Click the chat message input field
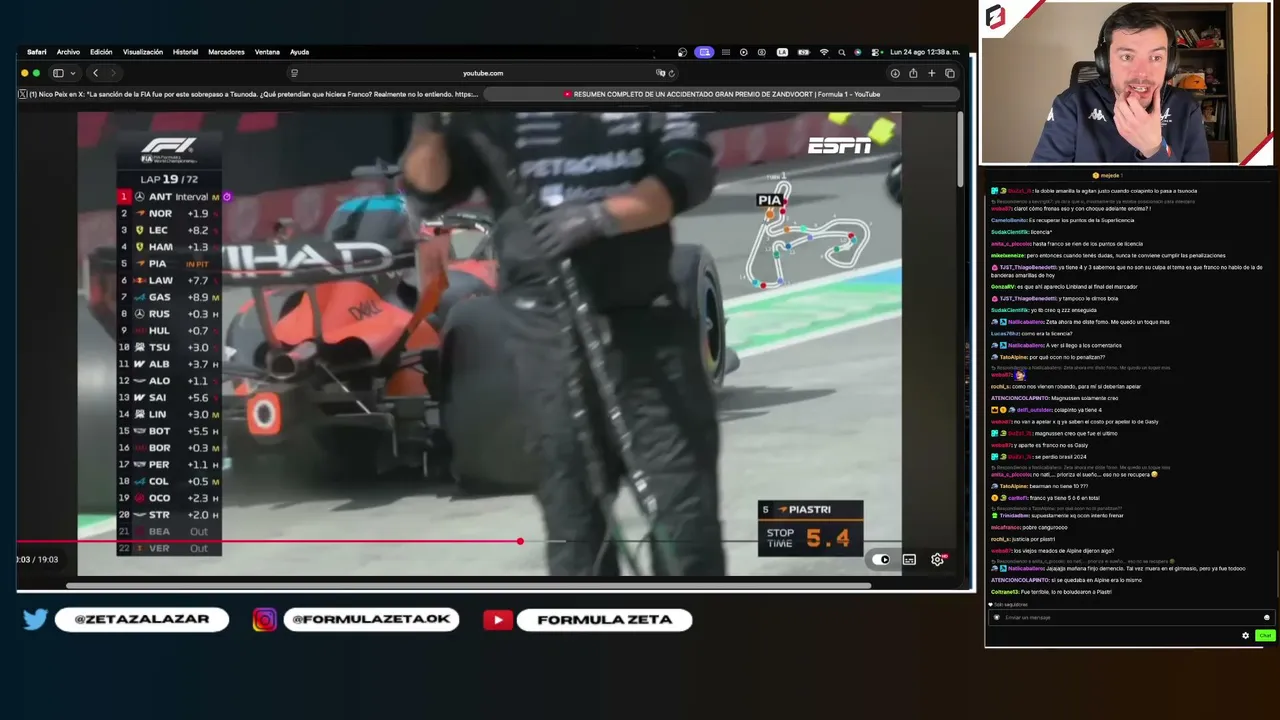1280x720 pixels. click(1130, 617)
